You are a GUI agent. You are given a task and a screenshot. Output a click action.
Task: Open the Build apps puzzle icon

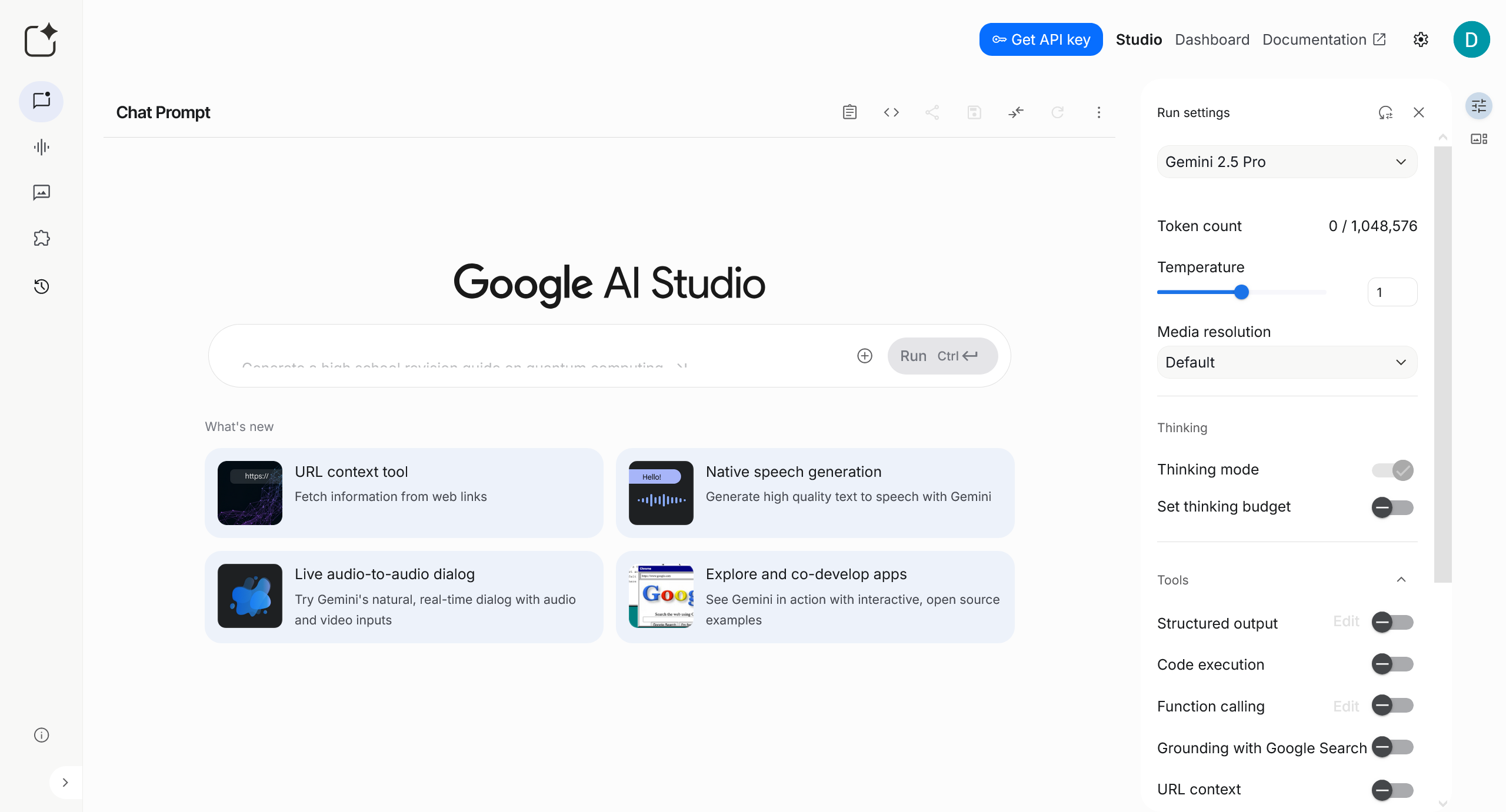pos(41,238)
